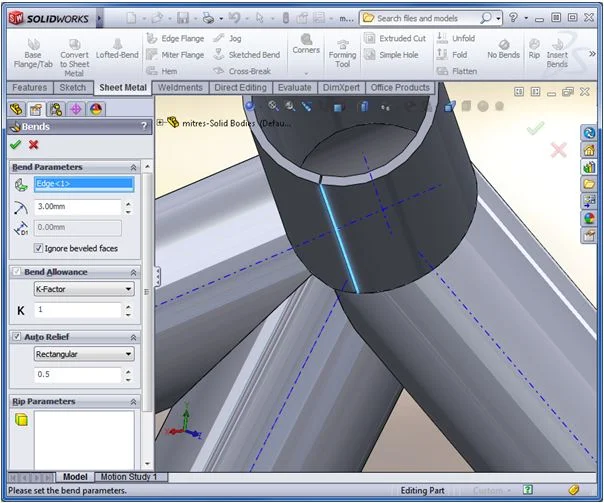Click the Base Flange/Tab tool

[31, 55]
